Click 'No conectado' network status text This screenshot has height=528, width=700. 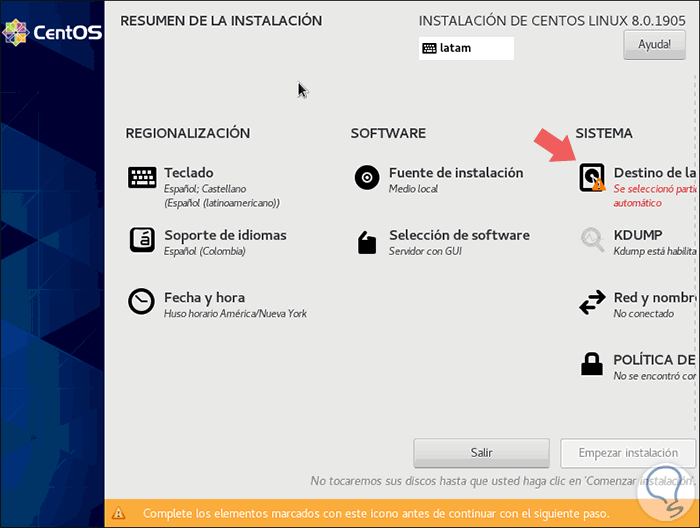tap(643, 314)
